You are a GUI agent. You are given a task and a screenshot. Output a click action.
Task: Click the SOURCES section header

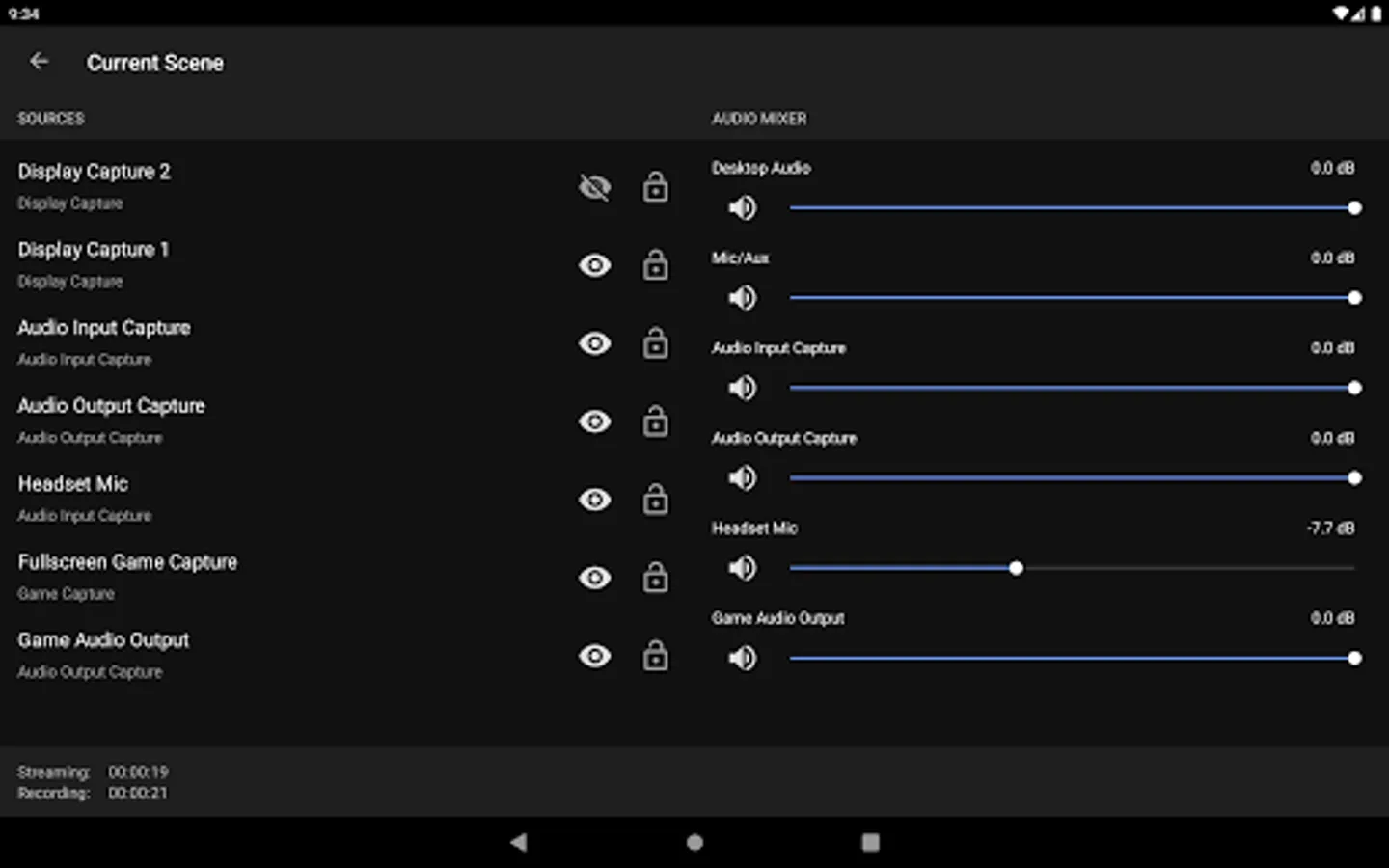(51, 119)
